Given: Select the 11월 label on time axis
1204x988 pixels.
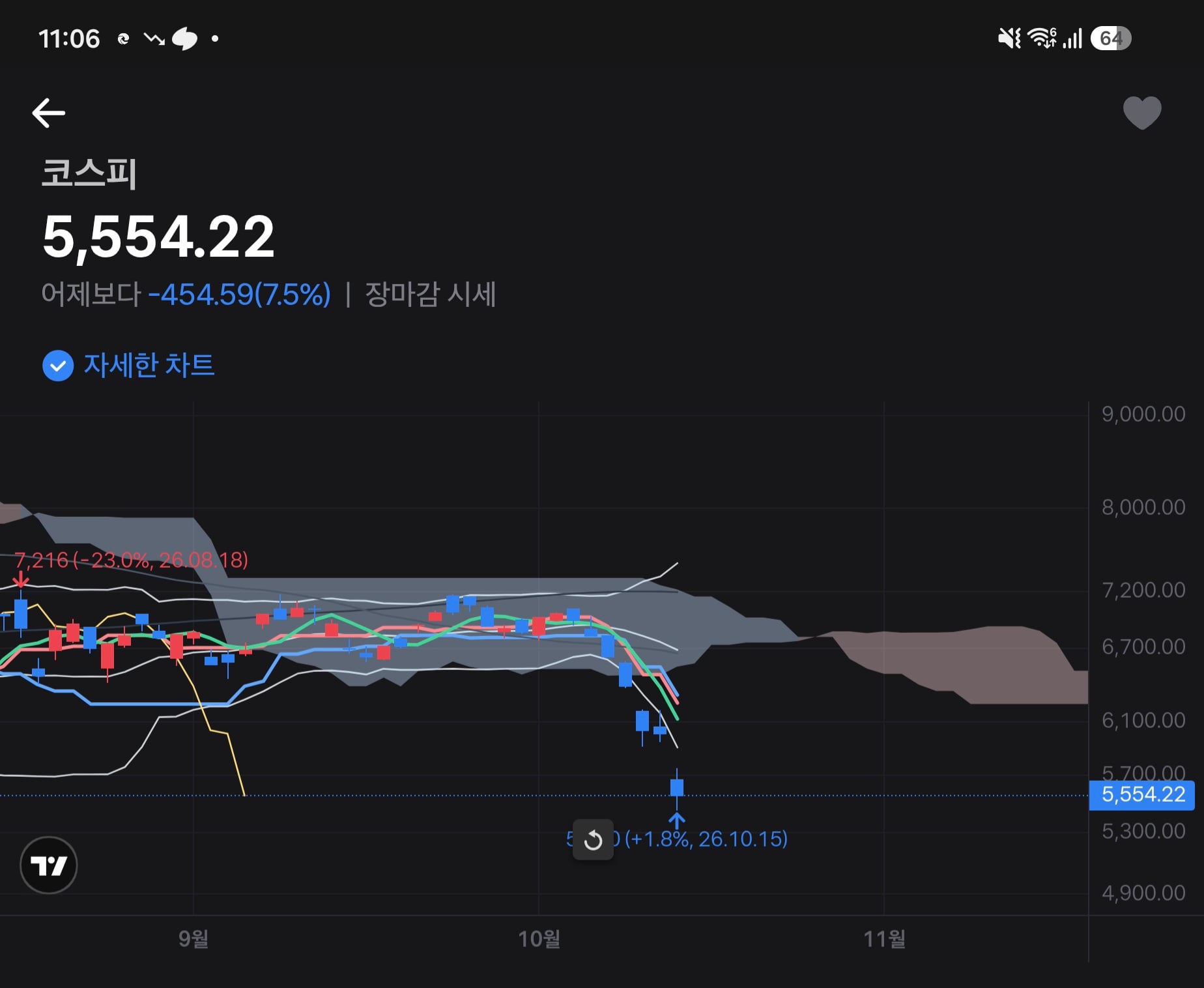Looking at the screenshot, I should 884,939.
